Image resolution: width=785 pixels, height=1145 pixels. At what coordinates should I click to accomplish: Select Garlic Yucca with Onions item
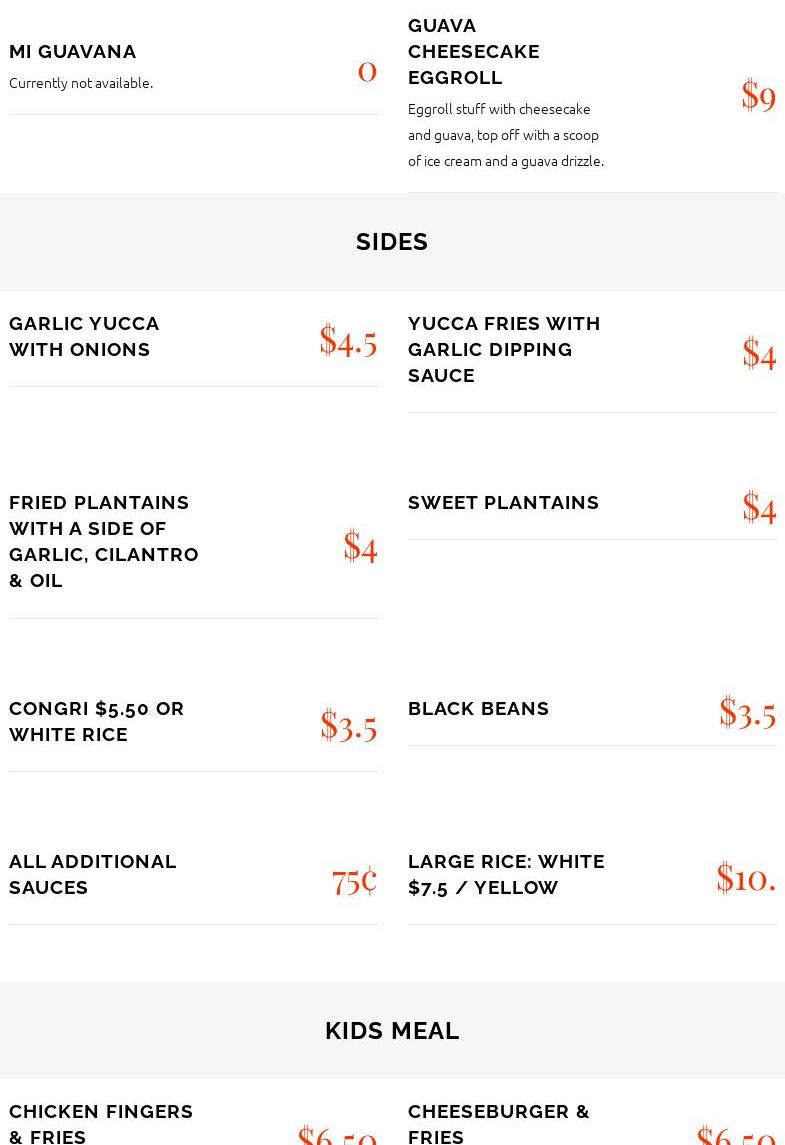[84, 336]
